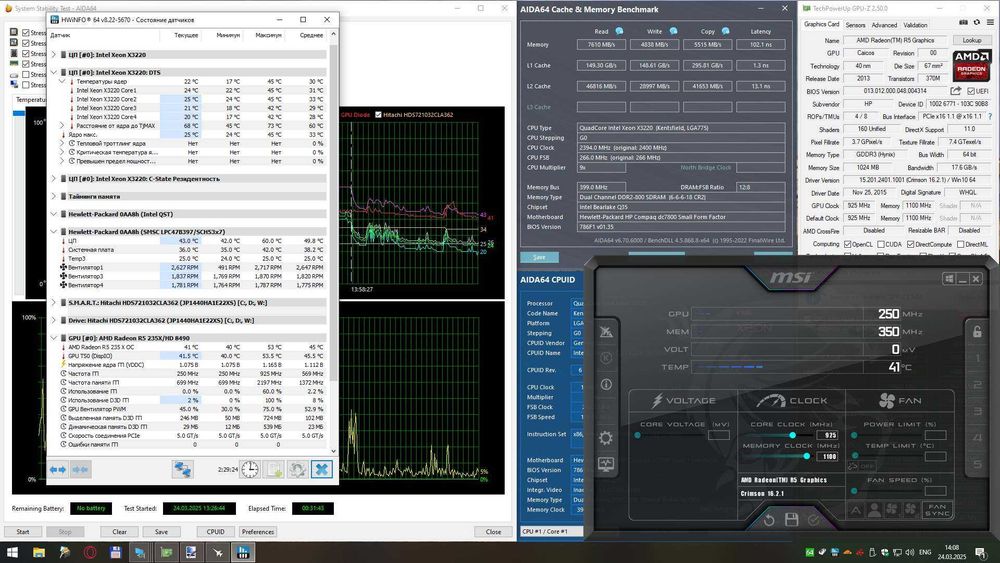This screenshot has height=563, width=1000.
Task: Apply Afterburner settings with checkmark icon
Action: [813, 520]
